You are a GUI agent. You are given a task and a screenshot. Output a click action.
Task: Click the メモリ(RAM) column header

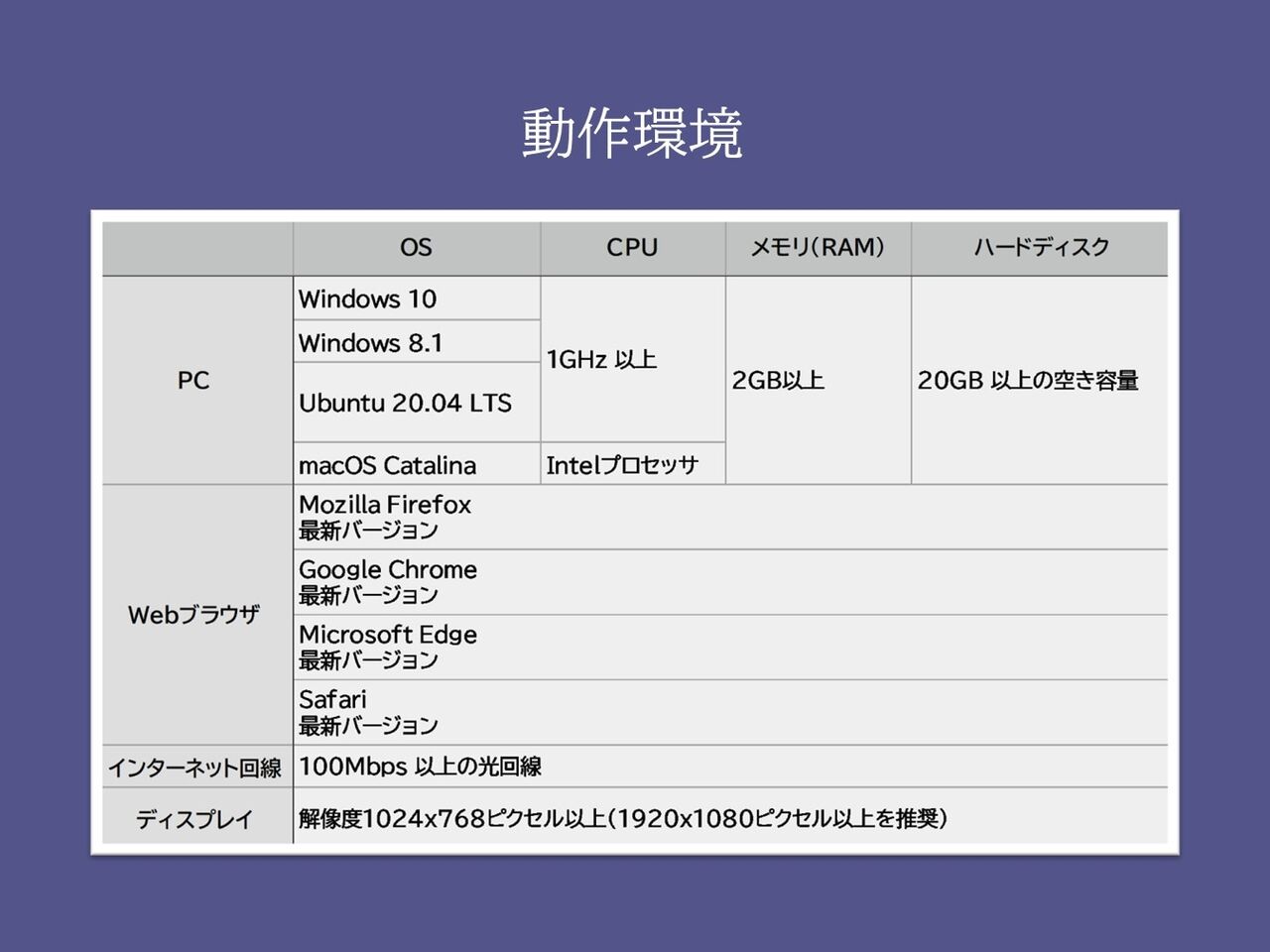[819, 248]
